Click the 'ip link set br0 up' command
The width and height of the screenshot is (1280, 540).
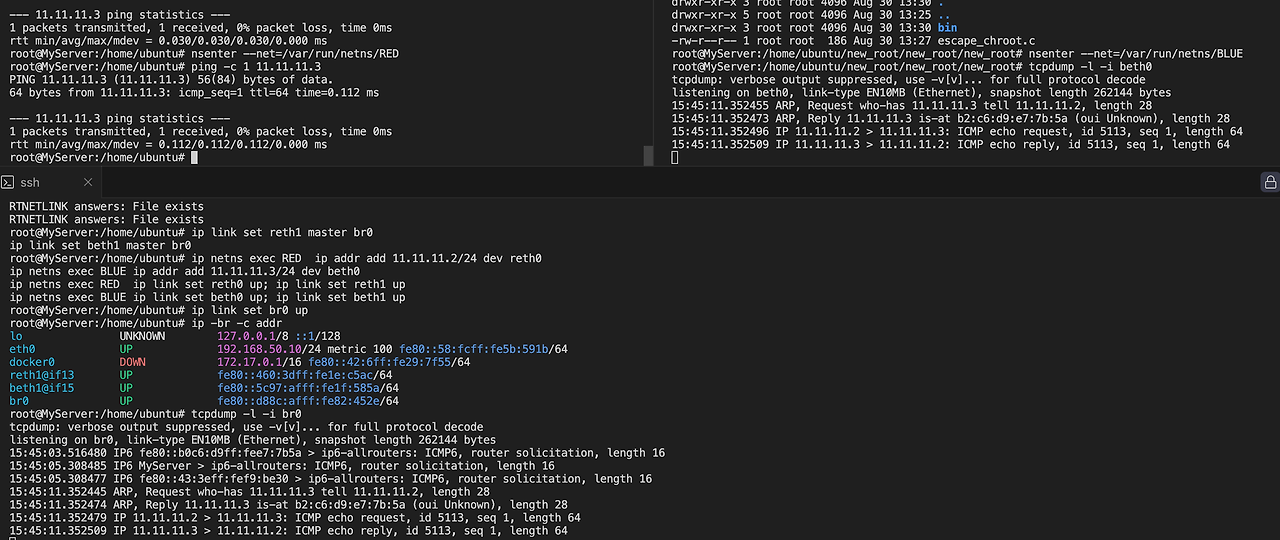249,309
